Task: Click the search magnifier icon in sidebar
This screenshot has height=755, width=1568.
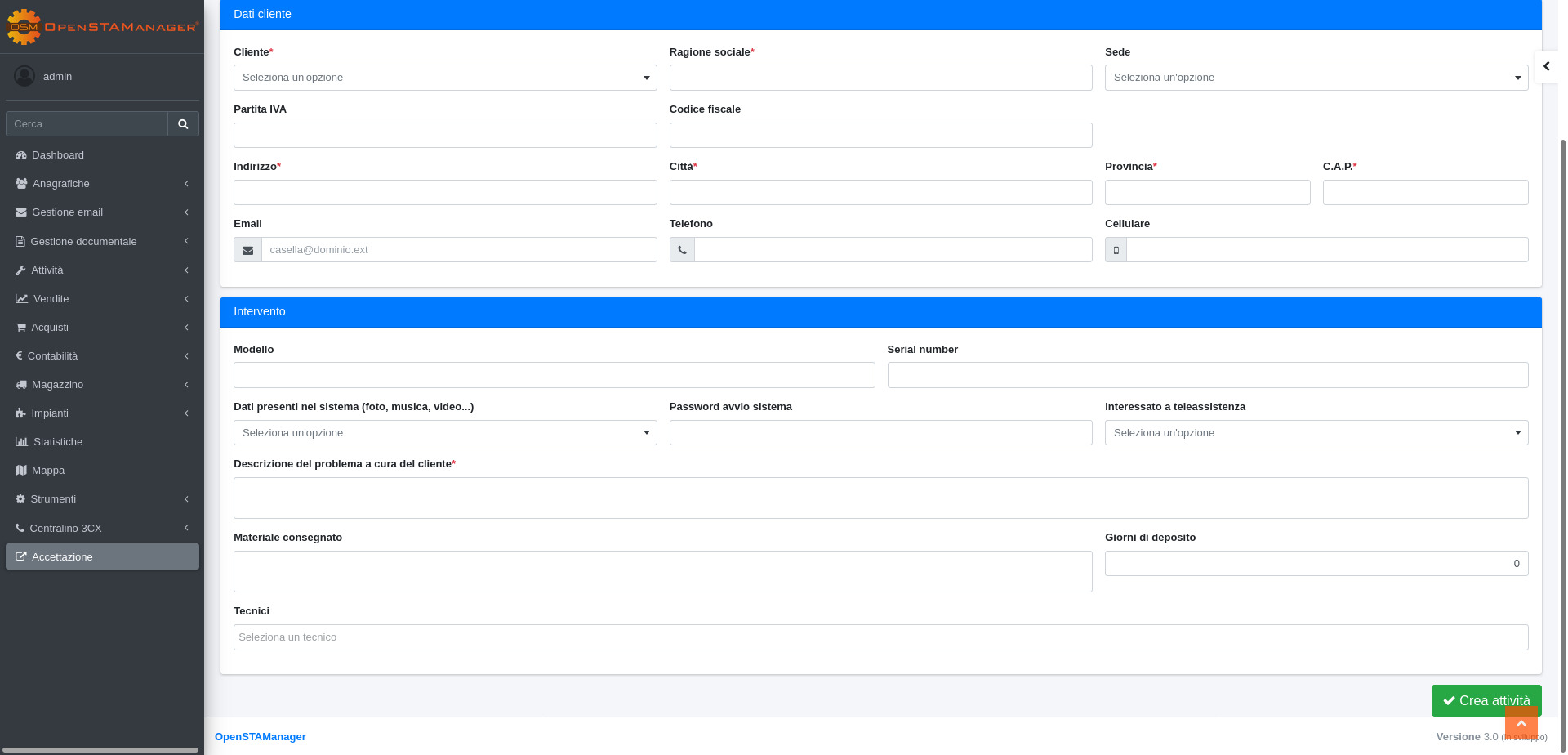Action: (x=183, y=124)
